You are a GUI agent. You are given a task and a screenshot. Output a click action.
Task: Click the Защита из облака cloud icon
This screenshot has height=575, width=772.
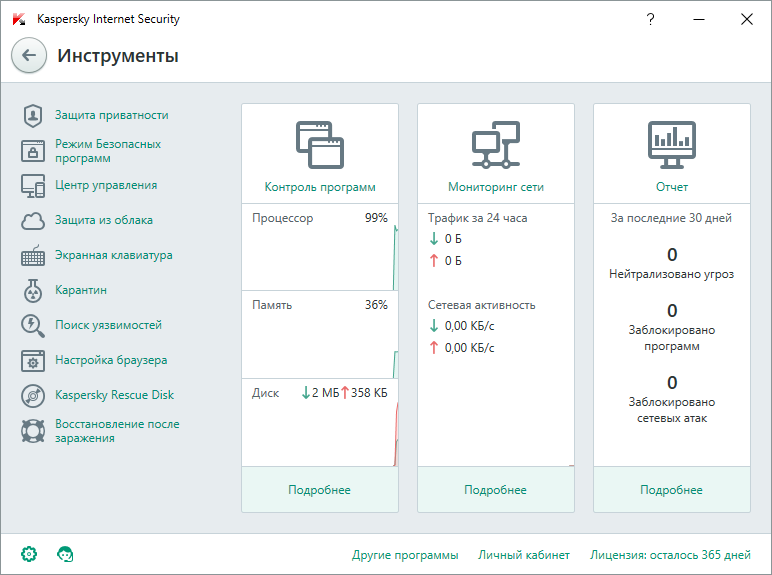click(33, 221)
